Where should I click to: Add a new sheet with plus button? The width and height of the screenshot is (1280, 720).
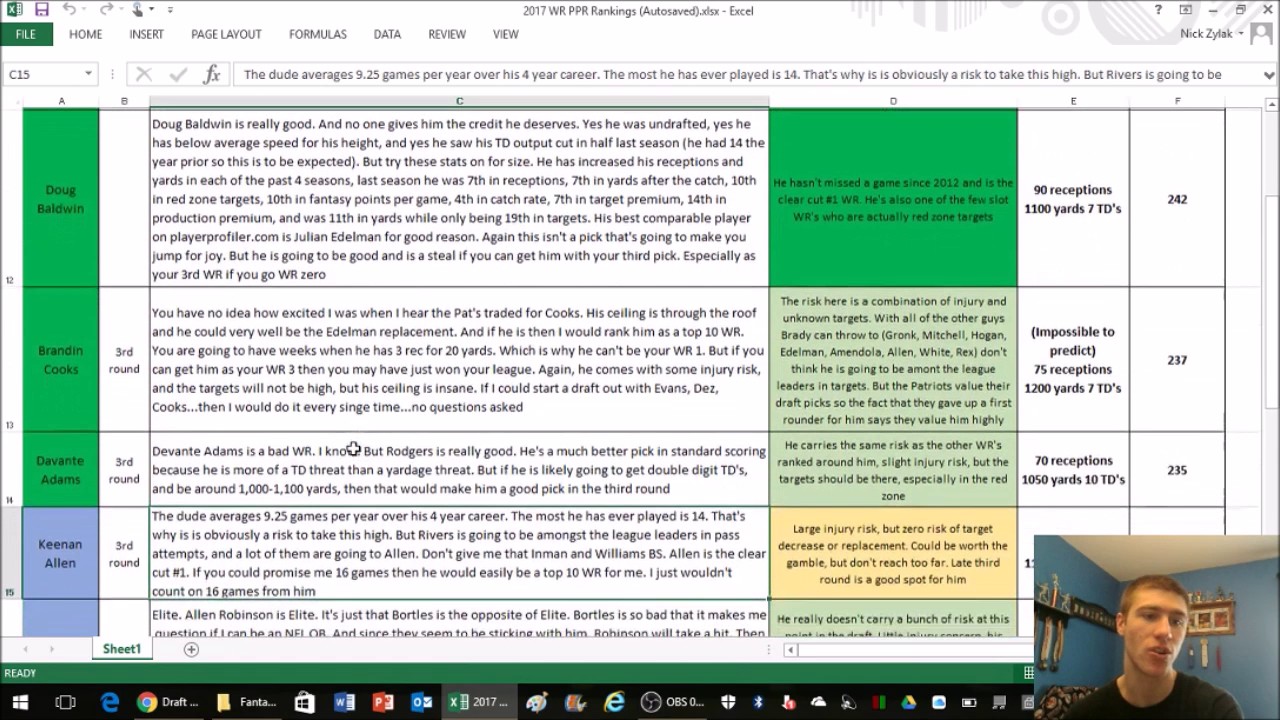point(191,649)
